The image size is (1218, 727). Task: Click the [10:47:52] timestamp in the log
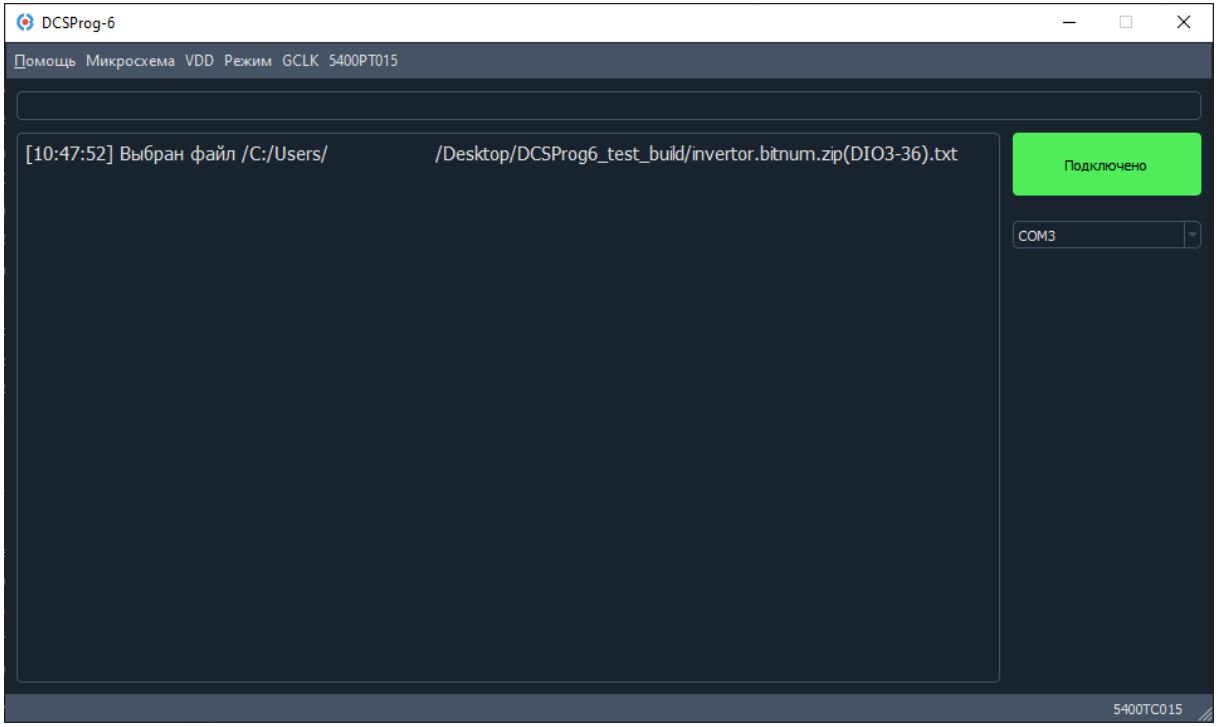(x=69, y=155)
